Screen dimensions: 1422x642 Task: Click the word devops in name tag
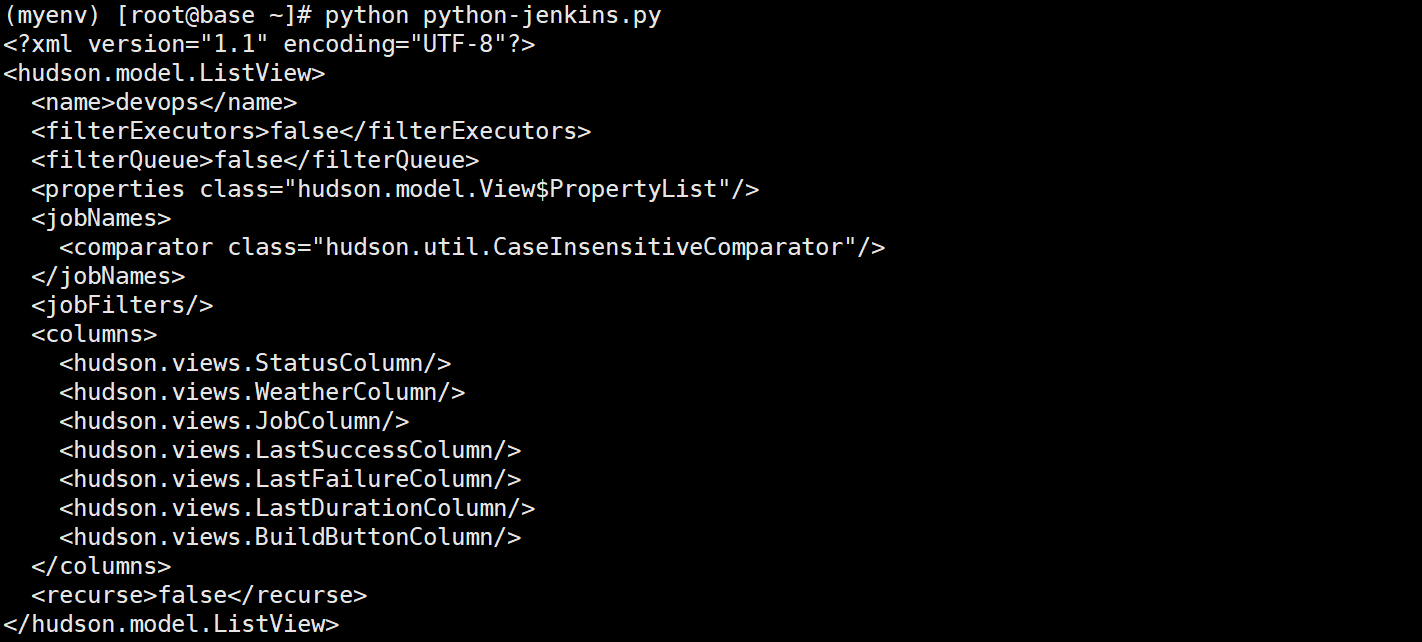157,103
